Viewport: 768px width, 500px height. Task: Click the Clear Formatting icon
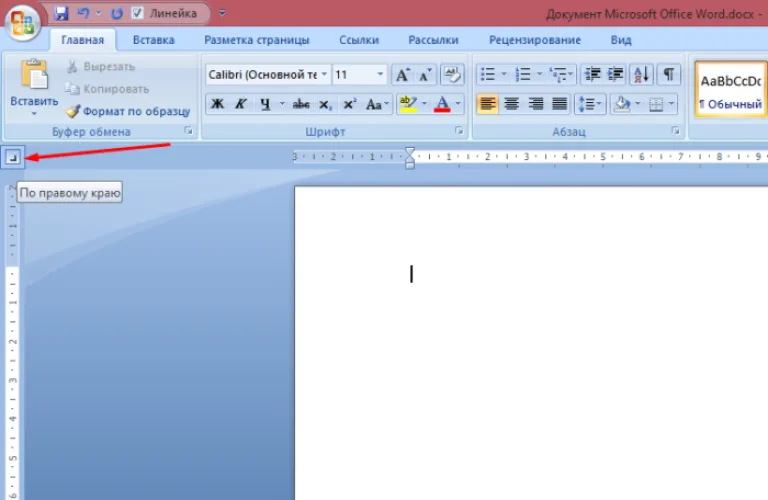(452, 74)
